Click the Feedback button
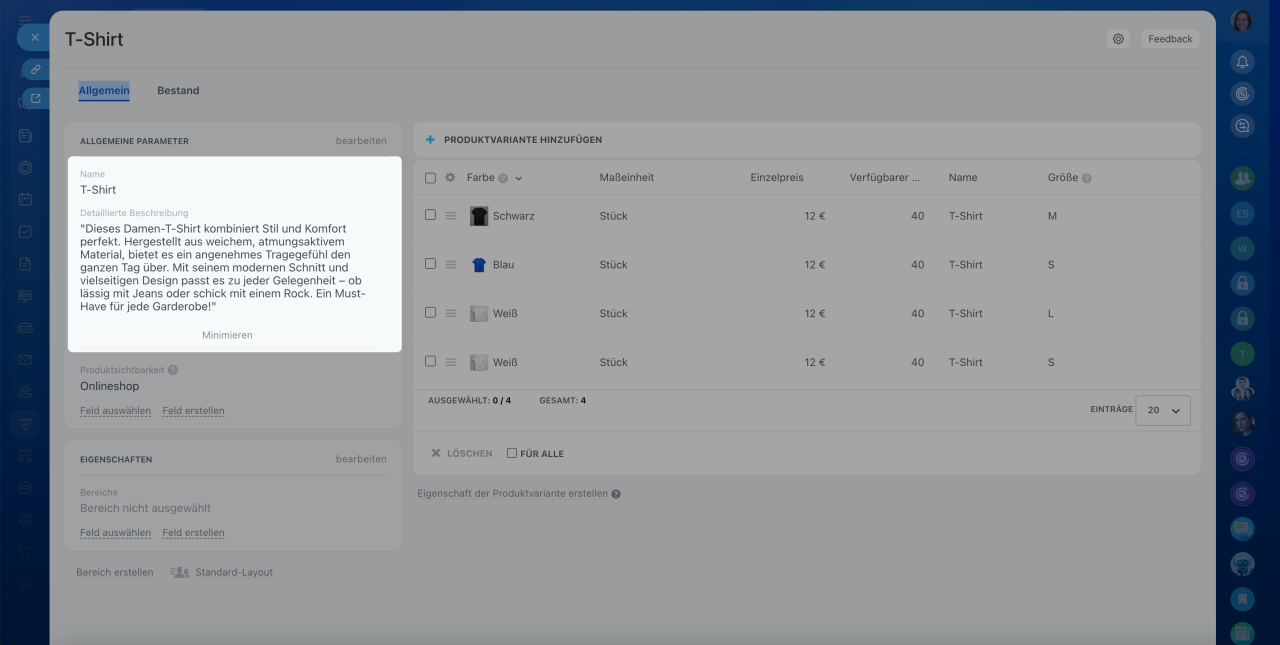The image size is (1280, 645). (1169, 39)
